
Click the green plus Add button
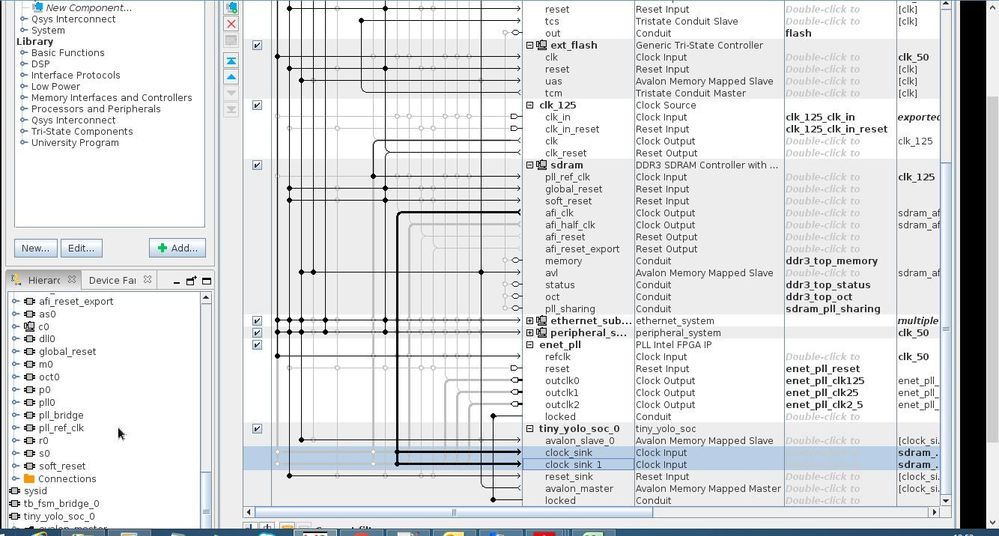coord(177,248)
